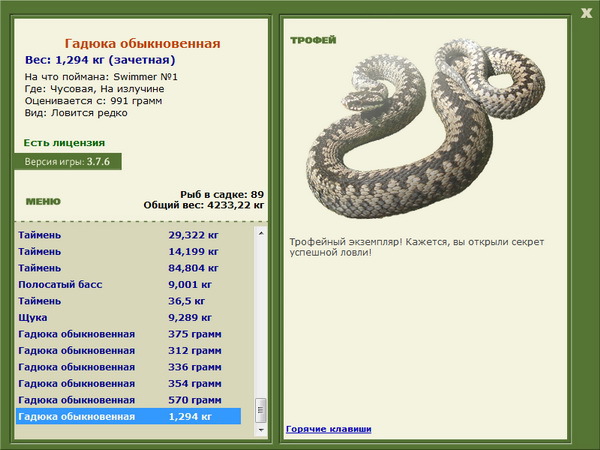
Task: Select the Таймень 84,804 кг entry
Action: pyautogui.click(x=129, y=268)
